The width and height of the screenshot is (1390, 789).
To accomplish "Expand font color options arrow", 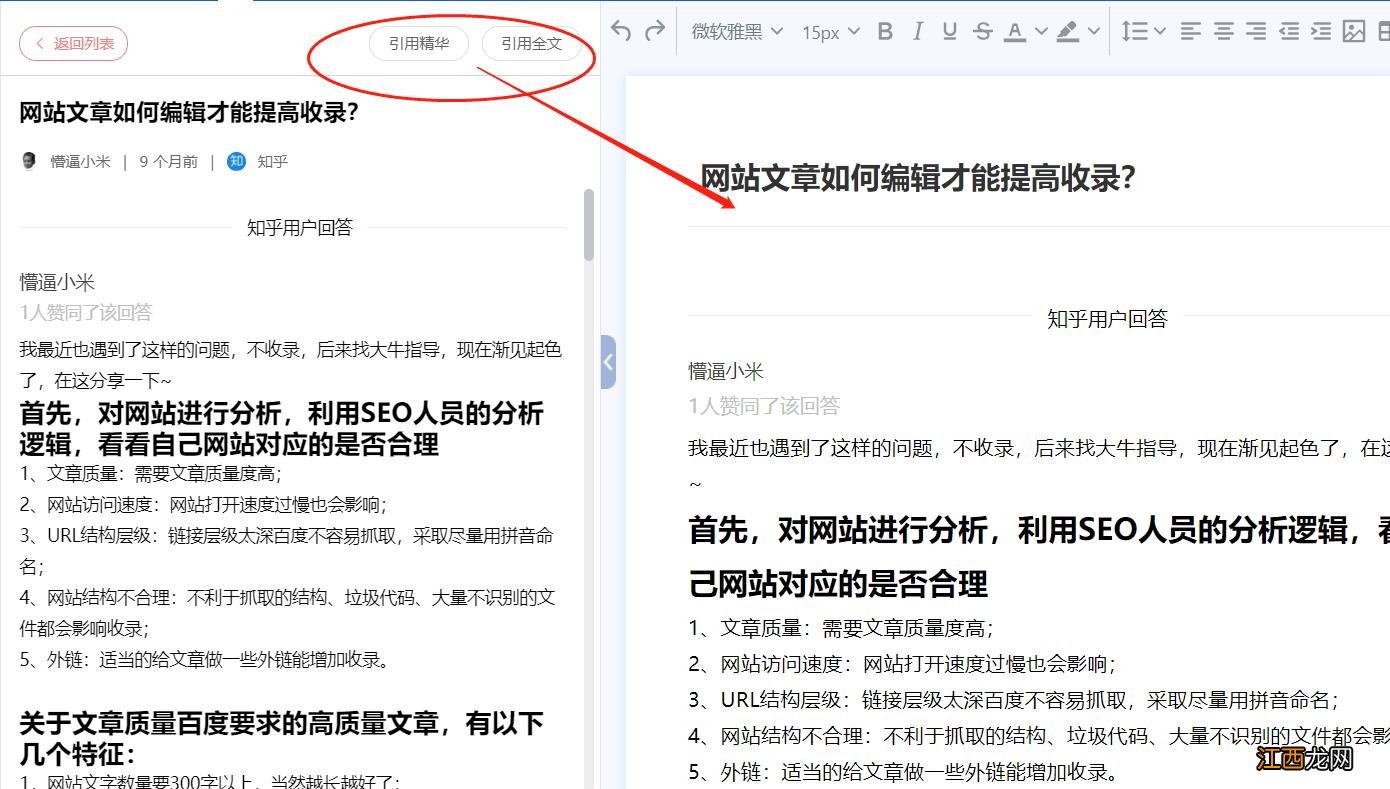I will click(x=1041, y=32).
